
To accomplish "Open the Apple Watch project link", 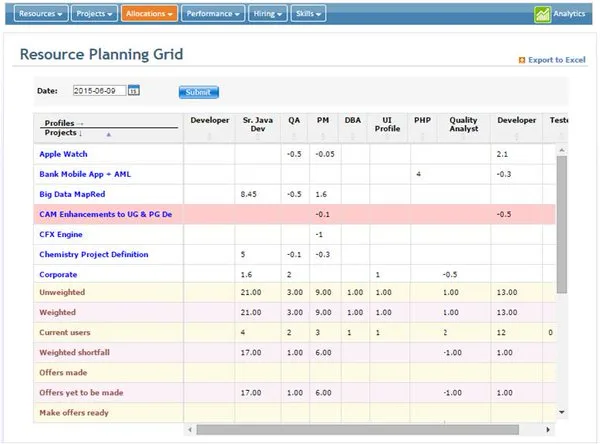I will 63,154.
